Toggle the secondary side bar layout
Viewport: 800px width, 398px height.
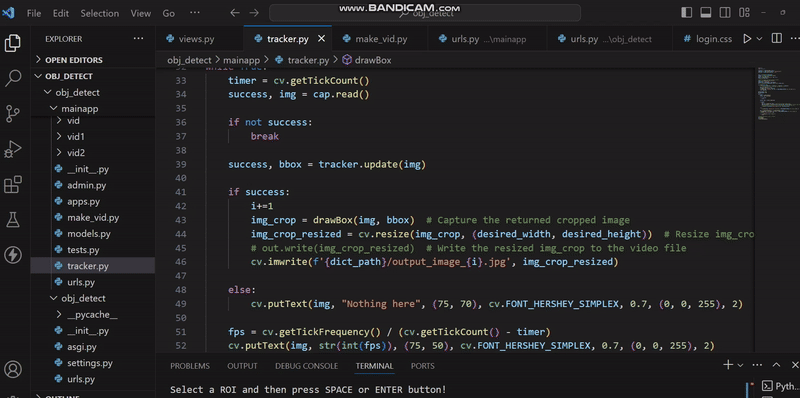point(724,13)
